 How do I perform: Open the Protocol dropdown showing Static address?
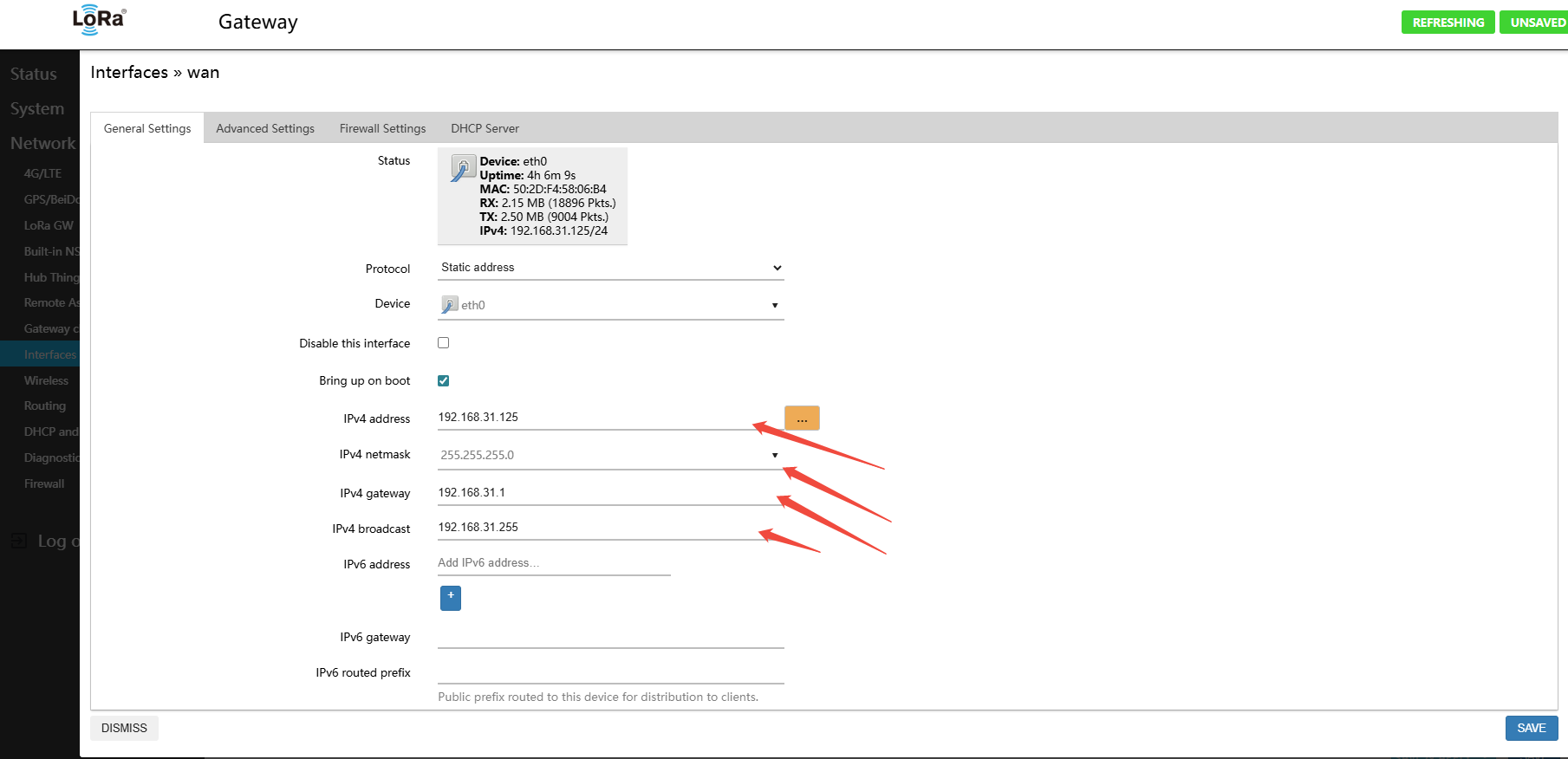(x=610, y=268)
